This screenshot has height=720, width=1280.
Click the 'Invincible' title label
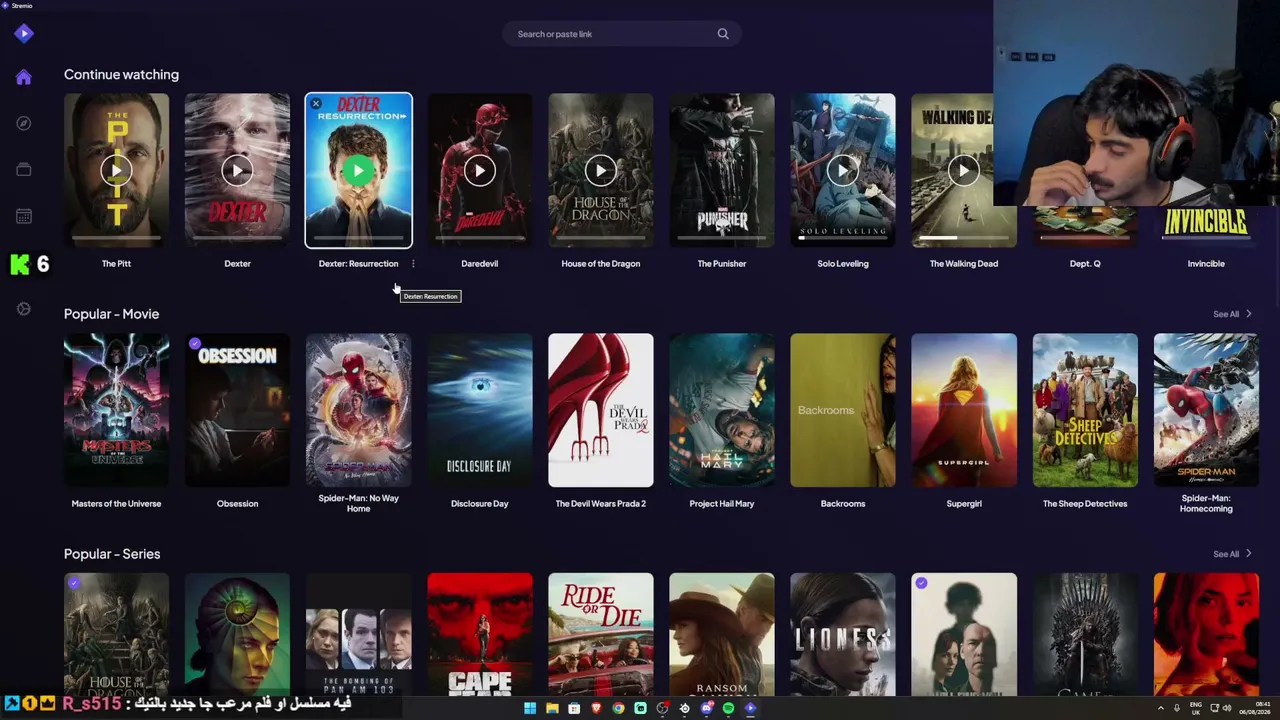coord(1205,264)
